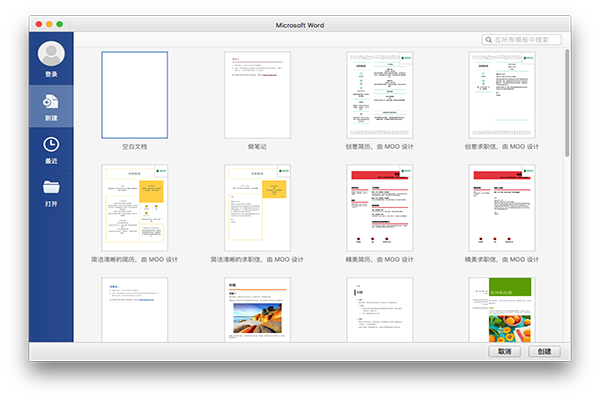Open the 最近 (Recent) clock icon
The height and width of the screenshot is (400, 600).
51,145
